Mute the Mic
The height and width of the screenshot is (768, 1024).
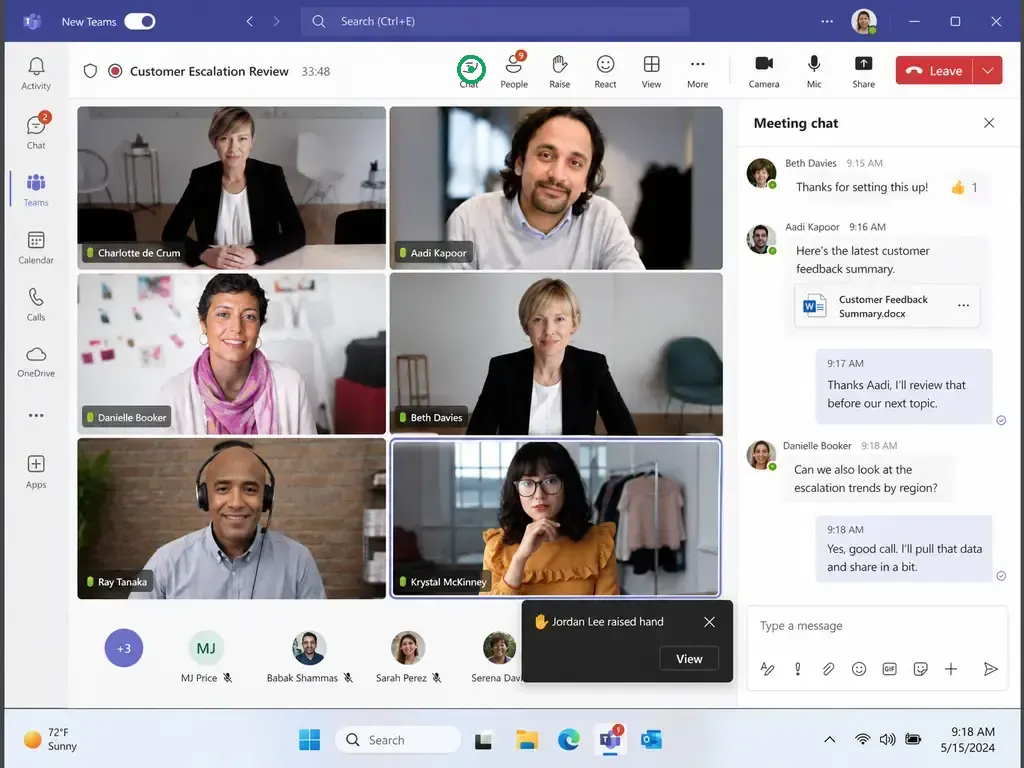click(x=814, y=71)
